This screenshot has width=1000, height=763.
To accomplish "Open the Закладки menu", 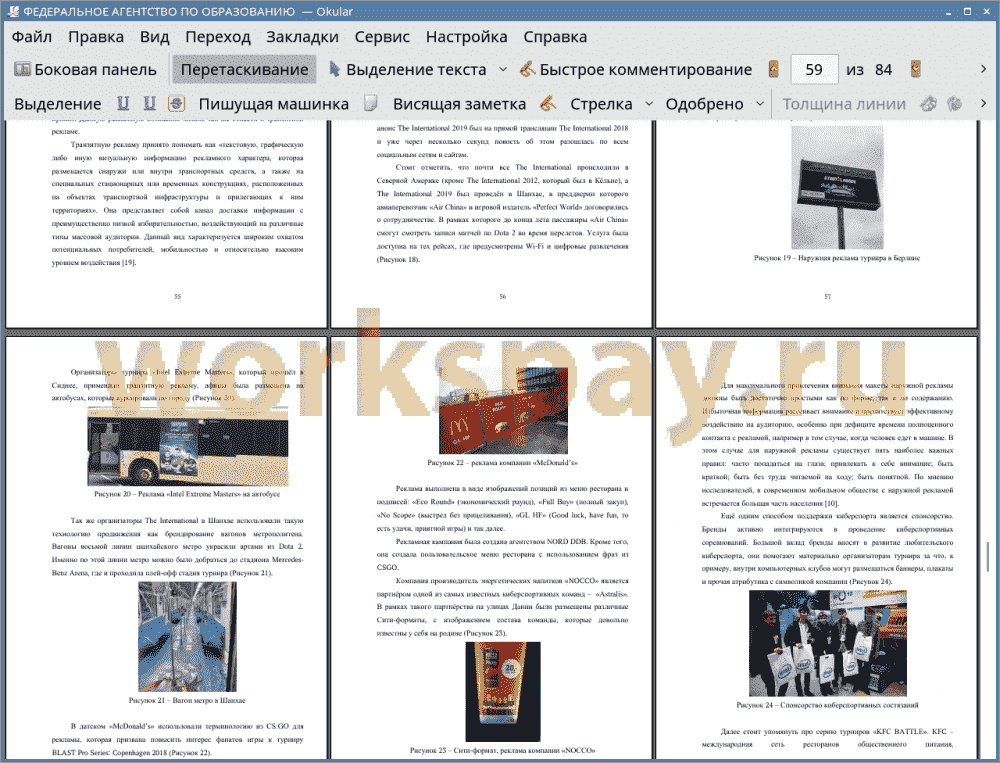I will tap(302, 37).
